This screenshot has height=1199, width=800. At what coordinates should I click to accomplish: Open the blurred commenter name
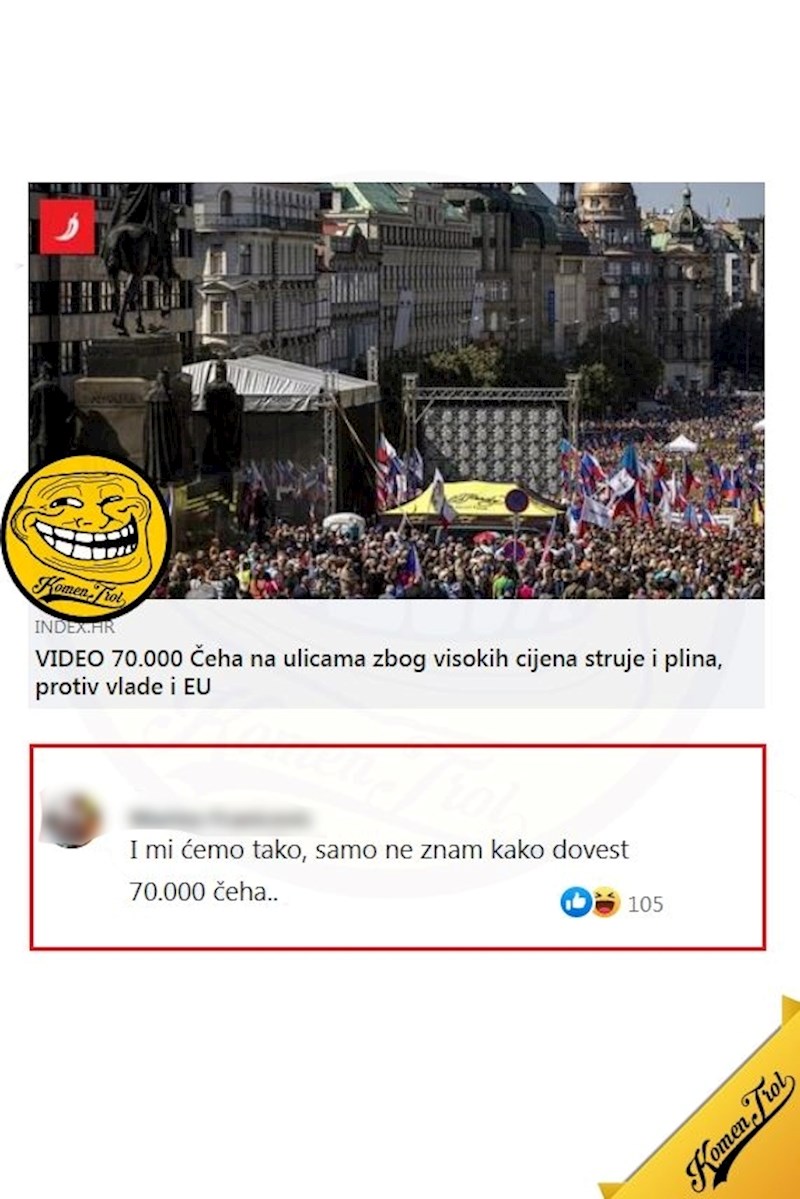[x=220, y=817]
